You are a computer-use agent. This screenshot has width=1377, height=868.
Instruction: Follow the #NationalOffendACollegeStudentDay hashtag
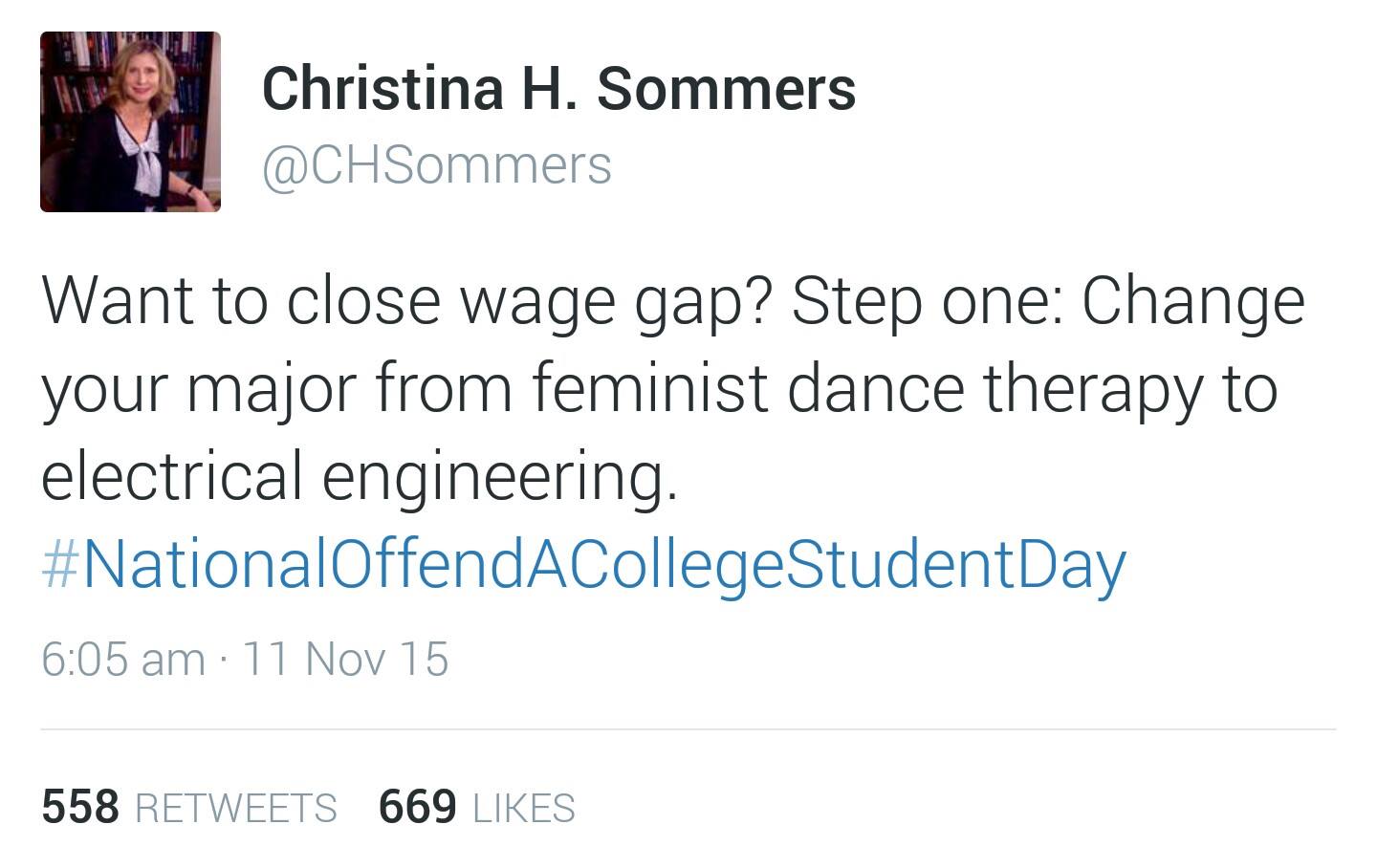coord(583,564)
